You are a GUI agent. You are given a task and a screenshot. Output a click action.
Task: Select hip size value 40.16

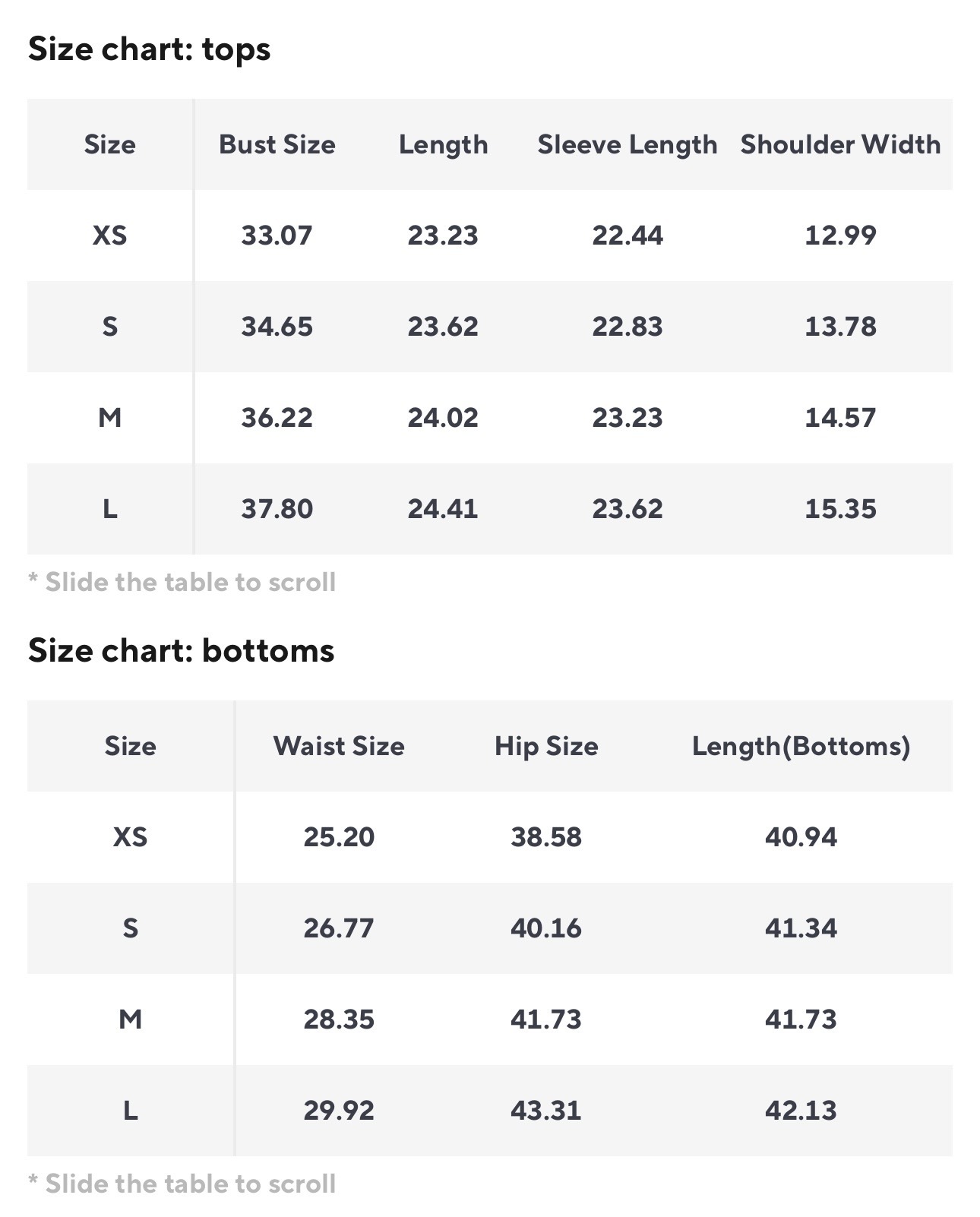[x=546, y=928]
